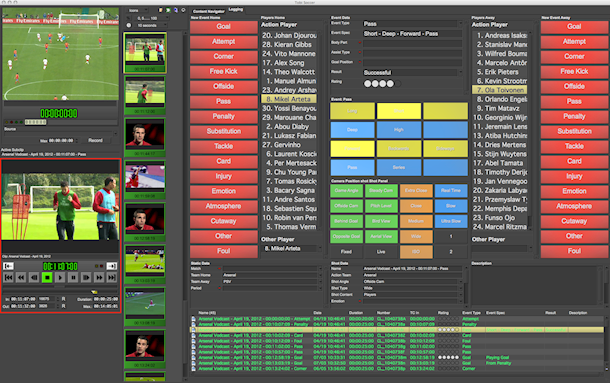The image size is (610, 383).
Task: Jump to end of clip
Action: 112,278
